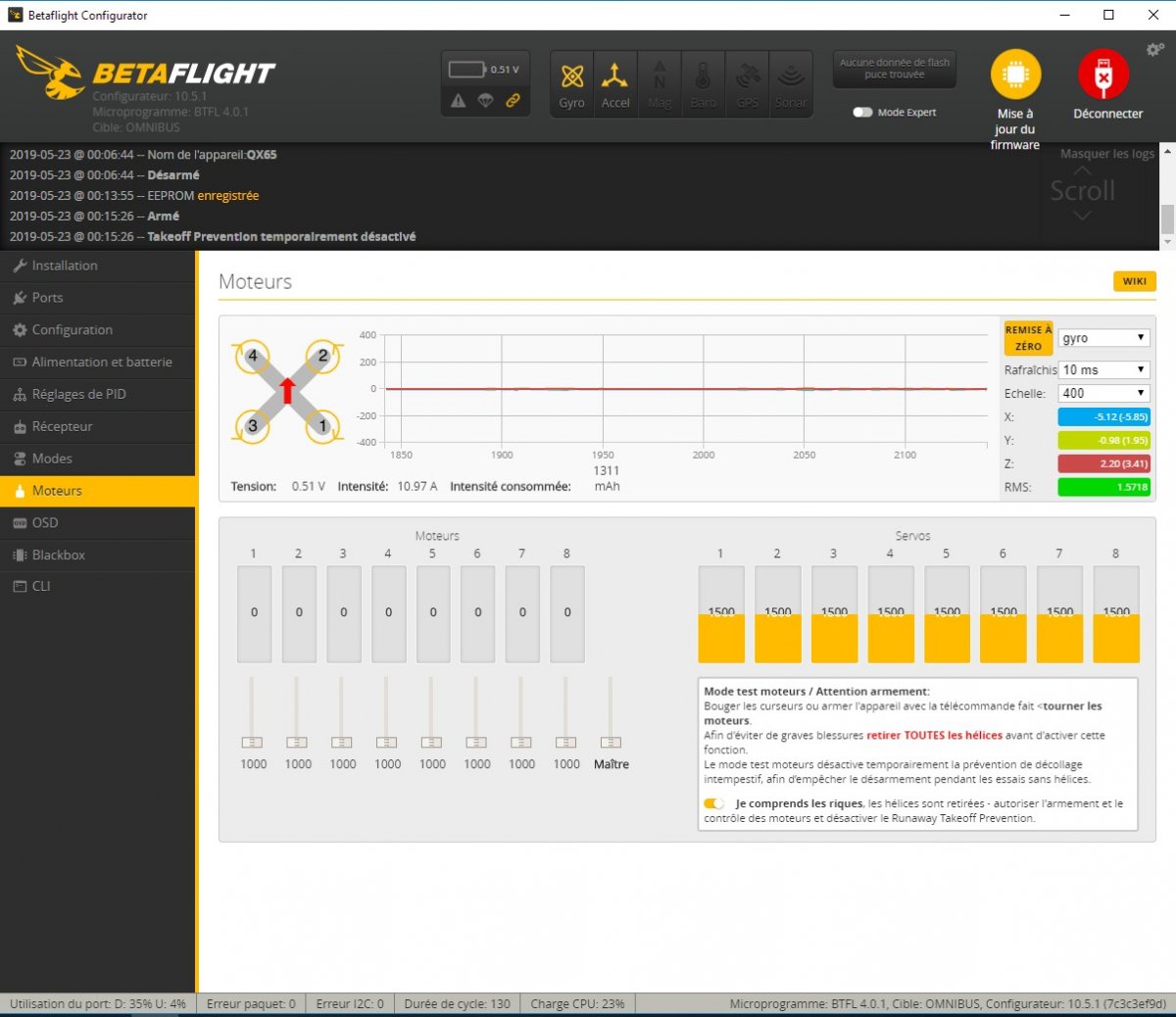Click the Gyro sensor icon
This screenshot has height=1017, width=1176.
(572, 84)
